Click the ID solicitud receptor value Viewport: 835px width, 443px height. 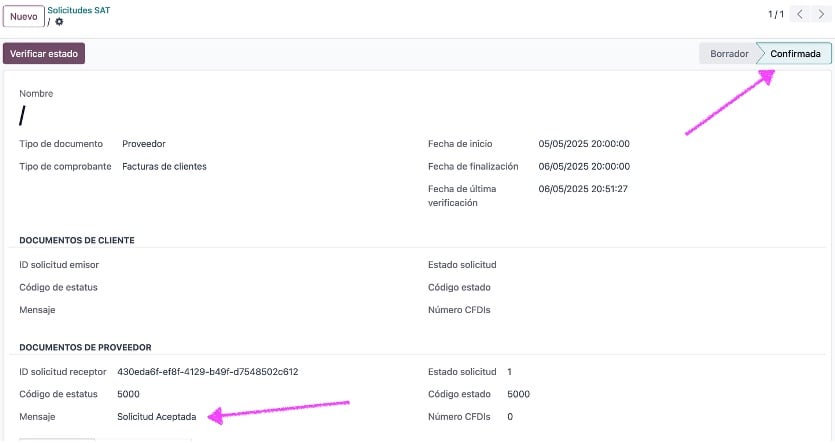(208, 372)
